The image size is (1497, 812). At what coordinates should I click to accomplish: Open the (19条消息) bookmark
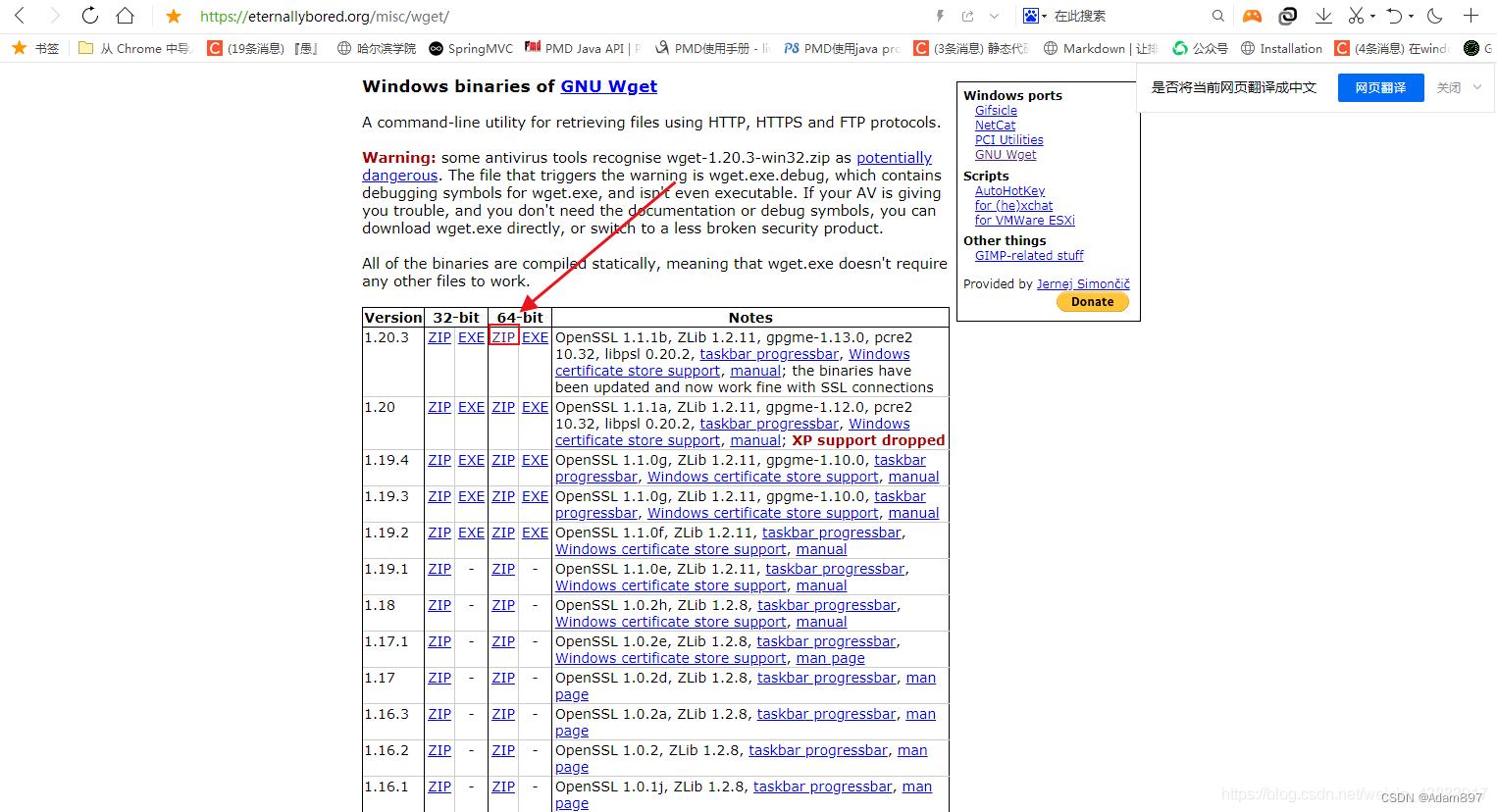tap(264, 48)
